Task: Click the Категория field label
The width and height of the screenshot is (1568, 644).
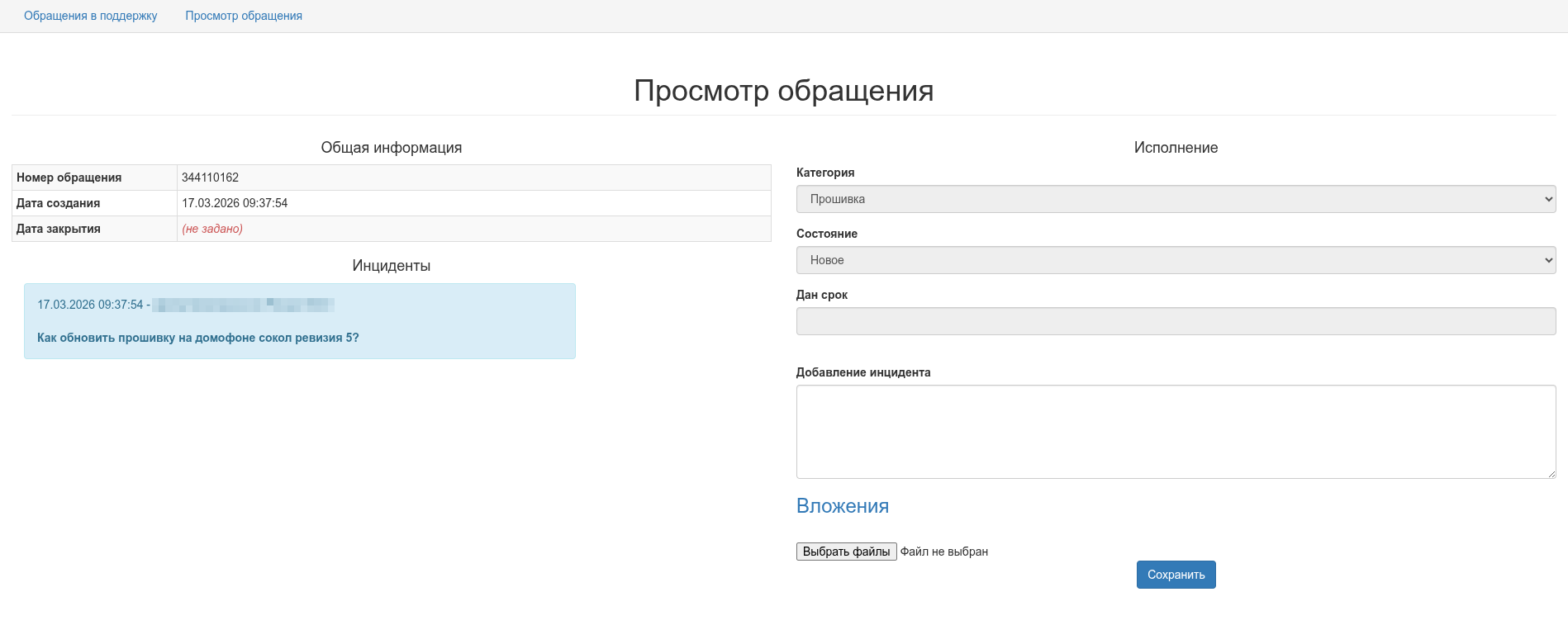Action: click(825, 173)
